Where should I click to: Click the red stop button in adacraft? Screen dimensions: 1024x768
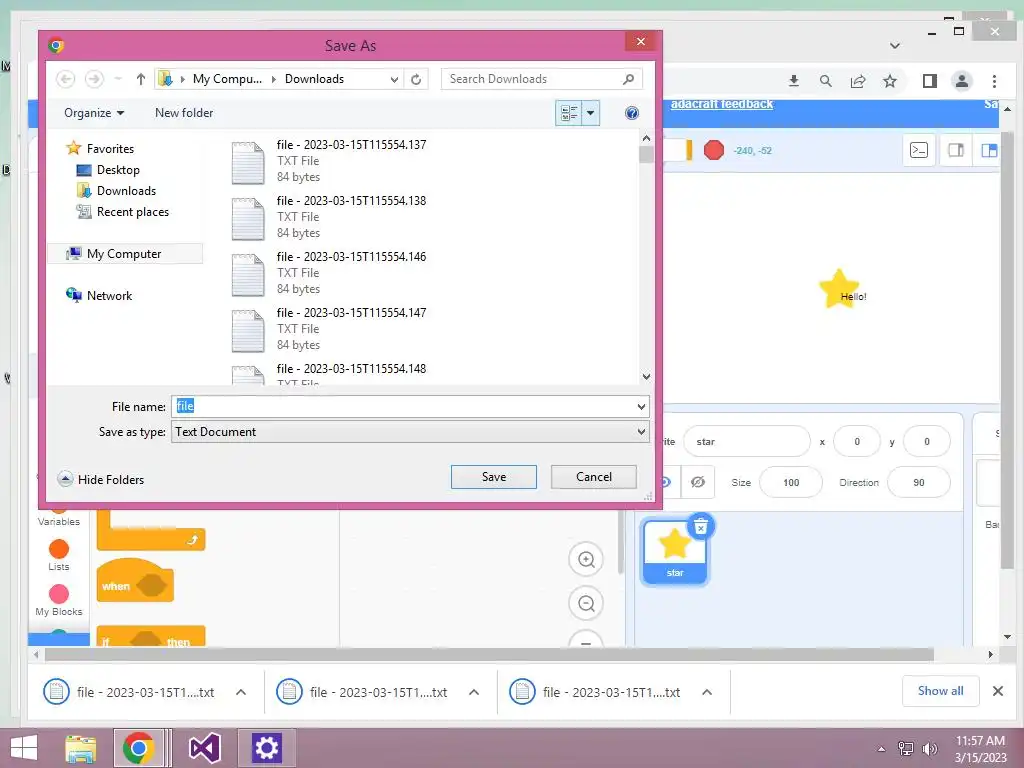coord(714,150)
